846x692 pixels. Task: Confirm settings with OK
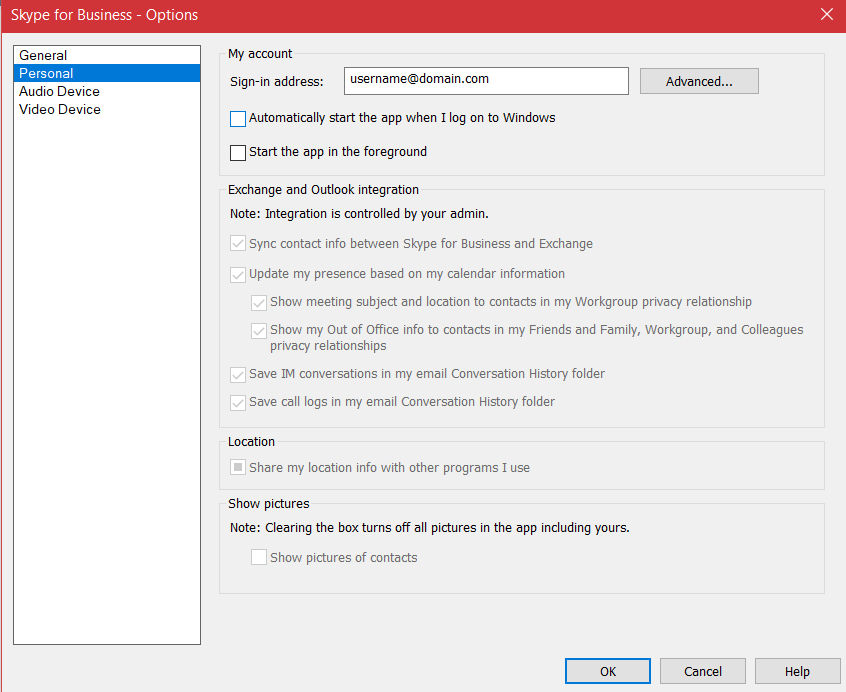pos(607,671)
